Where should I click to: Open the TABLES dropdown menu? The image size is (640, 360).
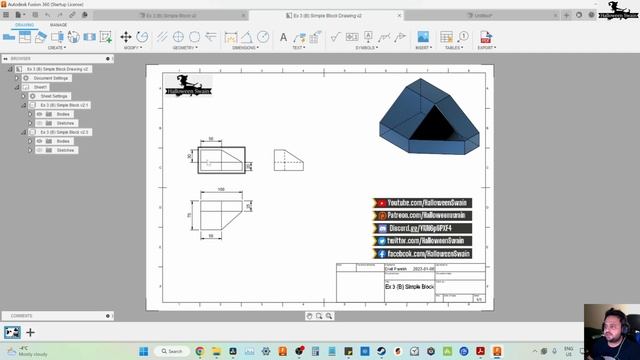(454, 48)
